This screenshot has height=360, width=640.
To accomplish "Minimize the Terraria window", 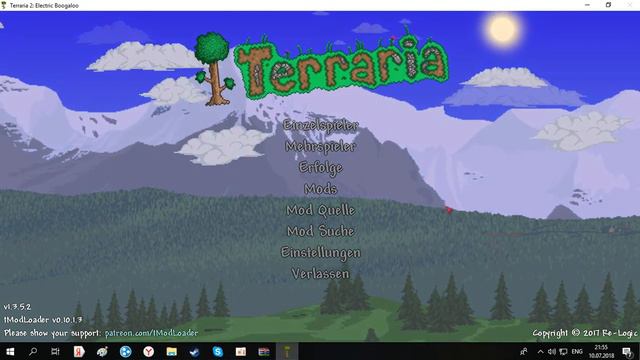I will pyautogui.click(x=587, y=5).
